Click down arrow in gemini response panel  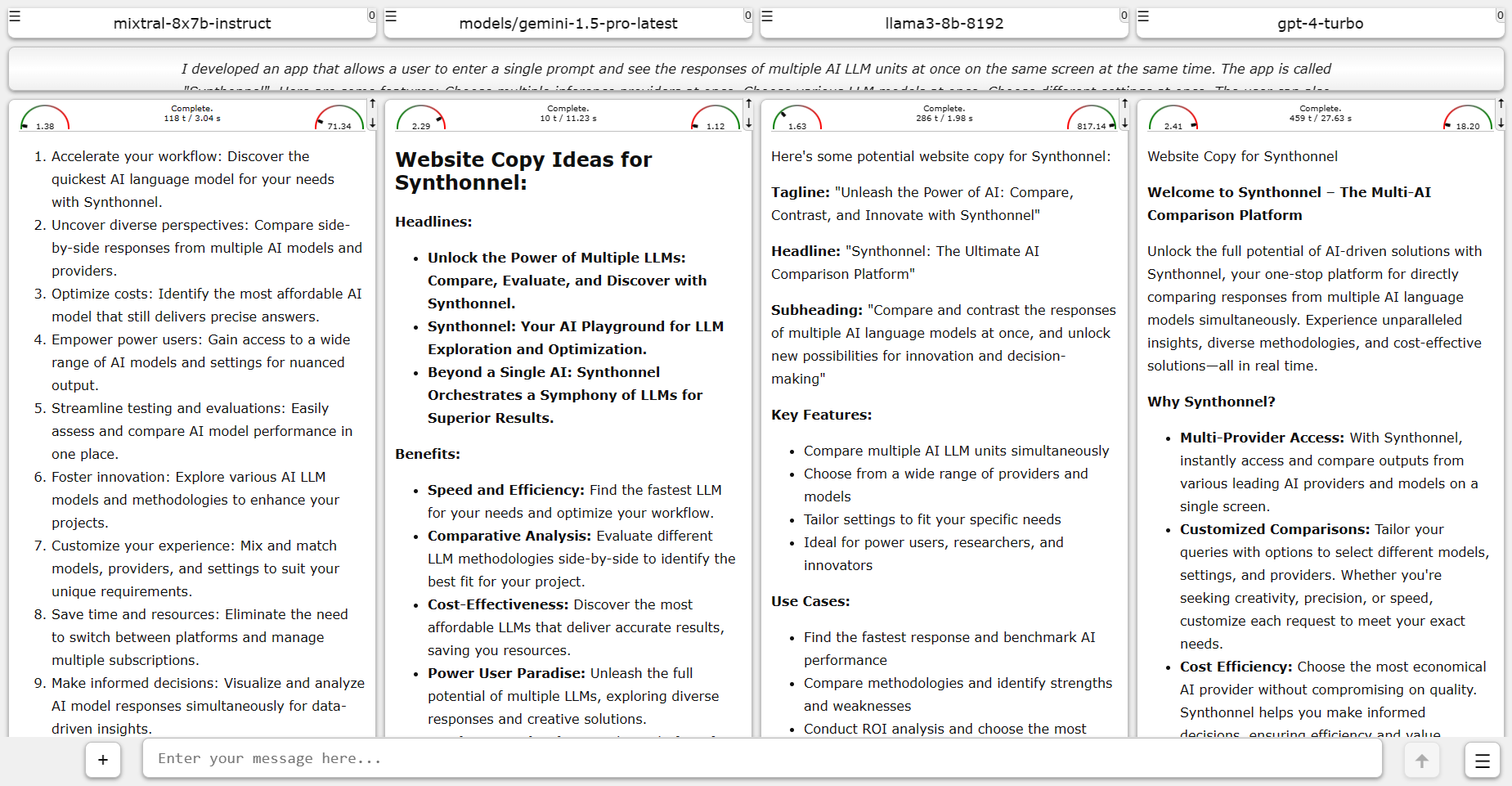click(748, 123)
